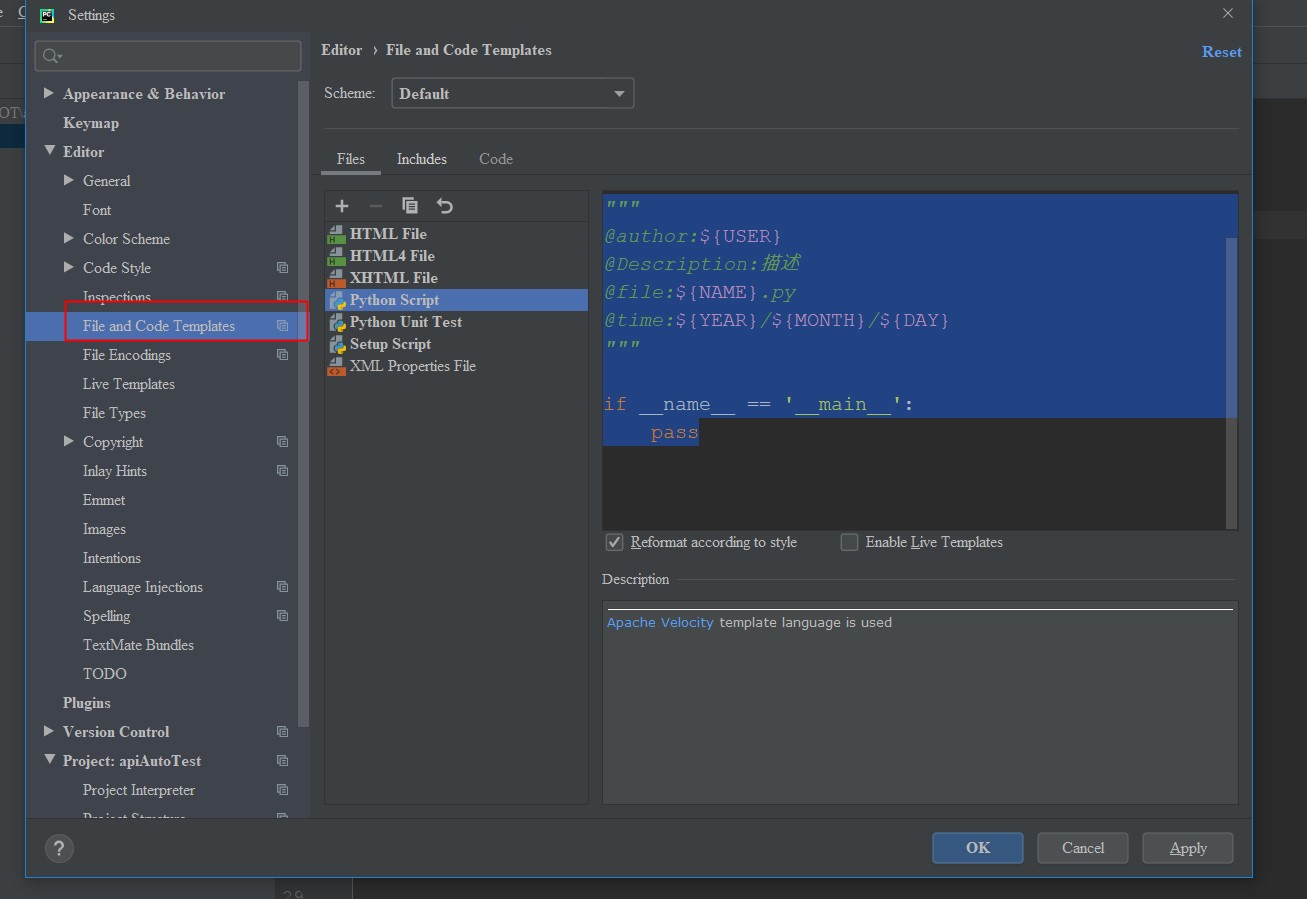Click the OK button
The image size is (1307, 899).
click(978, 848)
